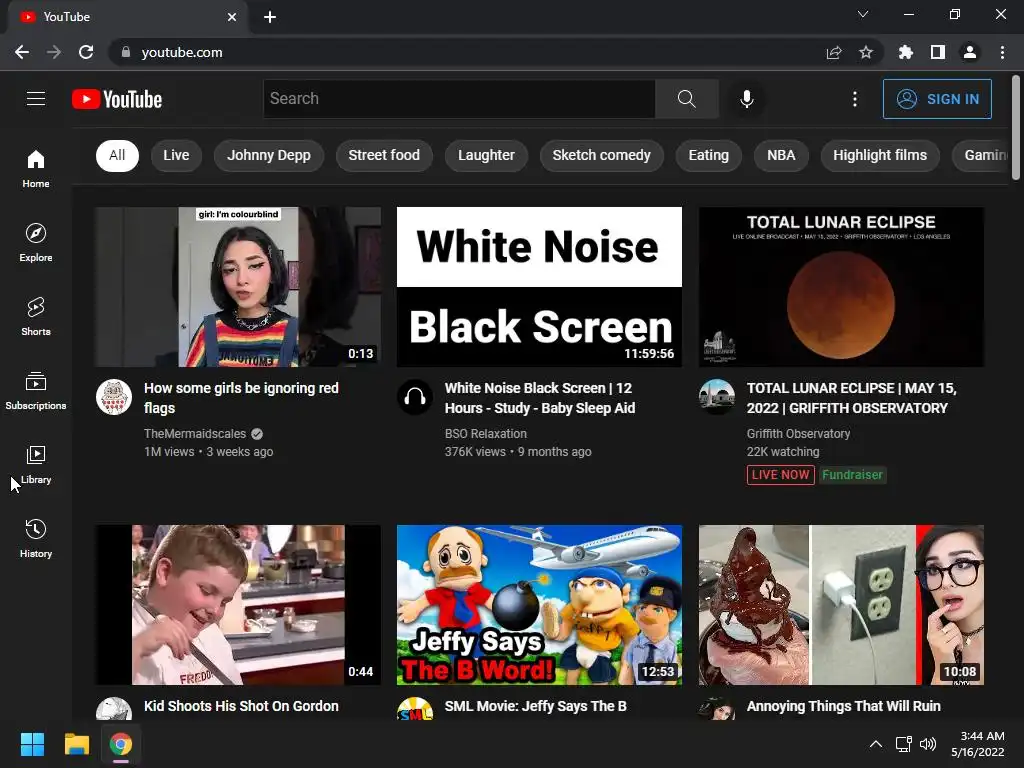Play the lunar eclipse thumbnail
The height and width of the screenshot is (768, 1024).
(x=841, y=287)
